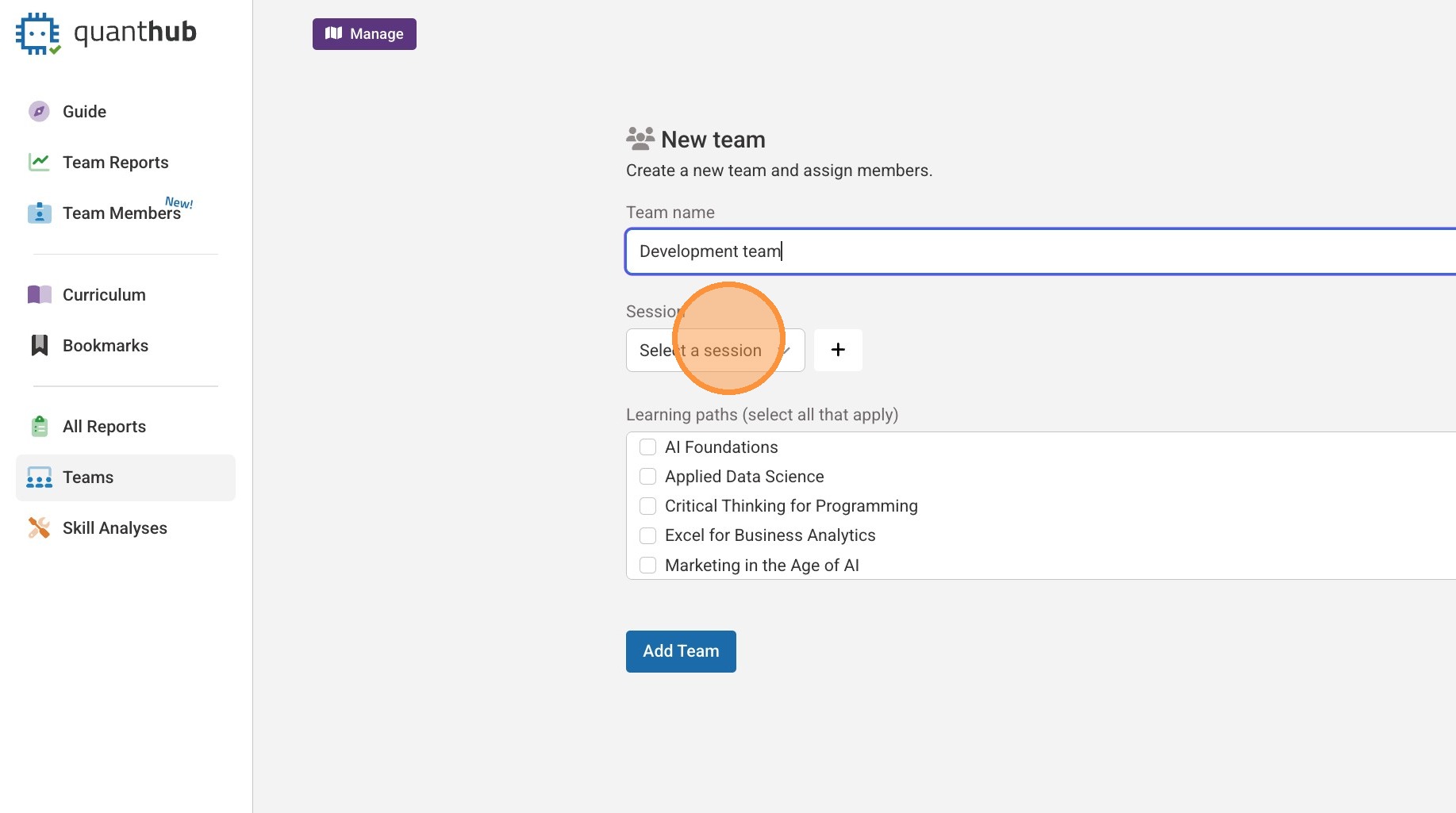The image size is (1456, 813).
Task: Select the Excel for Business Analytics checkbox
Action: [x=647, y=535]
